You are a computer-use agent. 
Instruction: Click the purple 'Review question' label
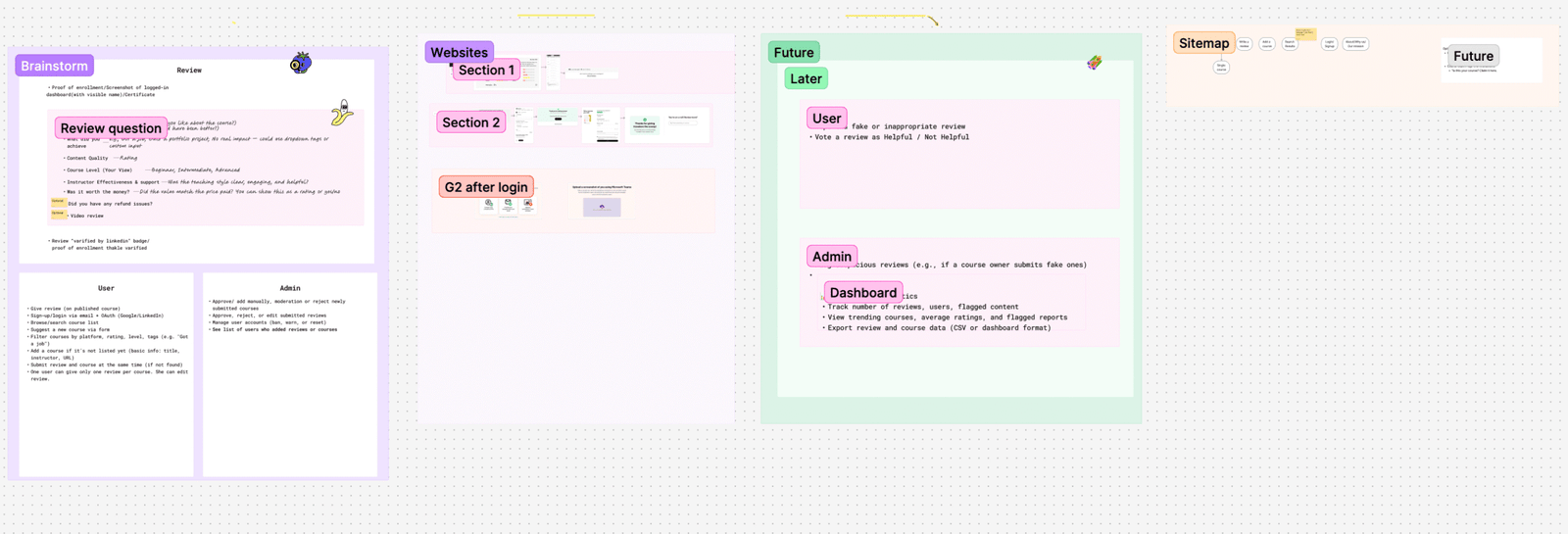click(111, 128)
